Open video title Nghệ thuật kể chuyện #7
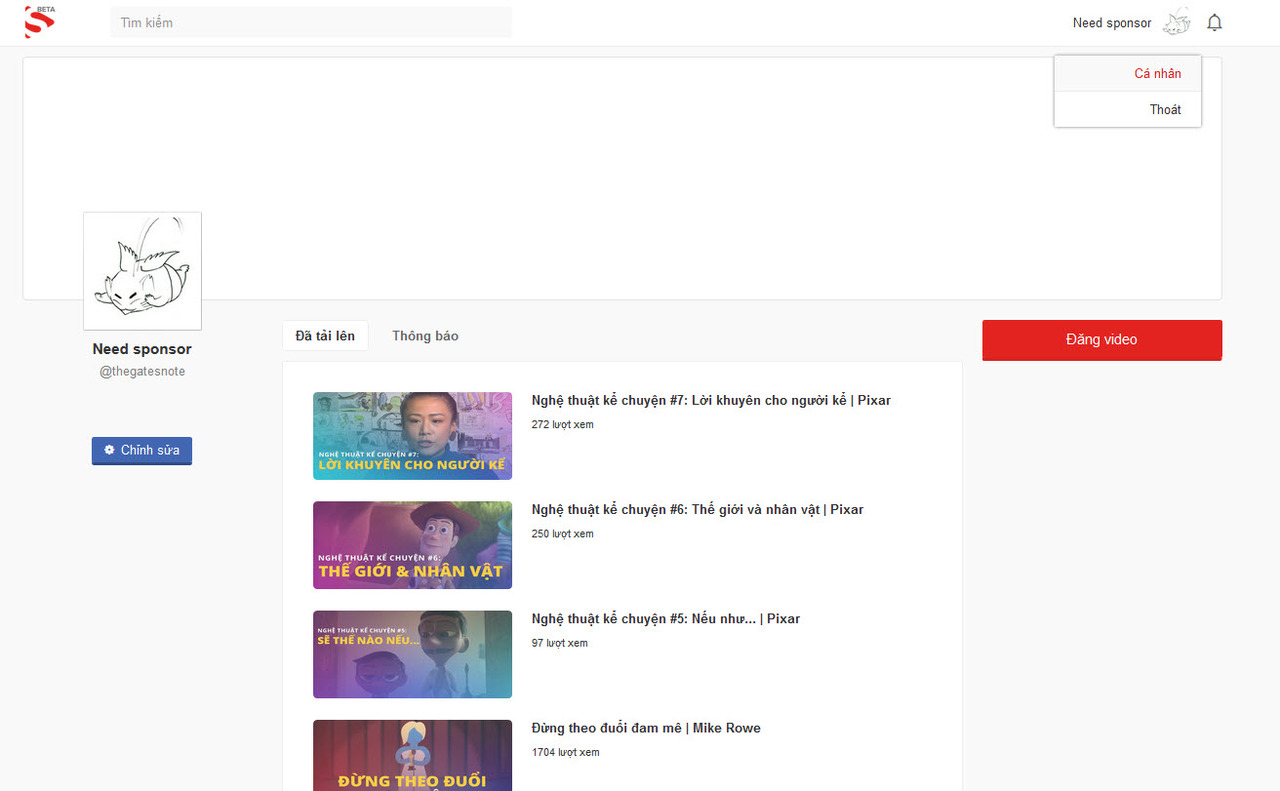The height and width of the screenshot is (791, 1280). (x=711, y=400)
